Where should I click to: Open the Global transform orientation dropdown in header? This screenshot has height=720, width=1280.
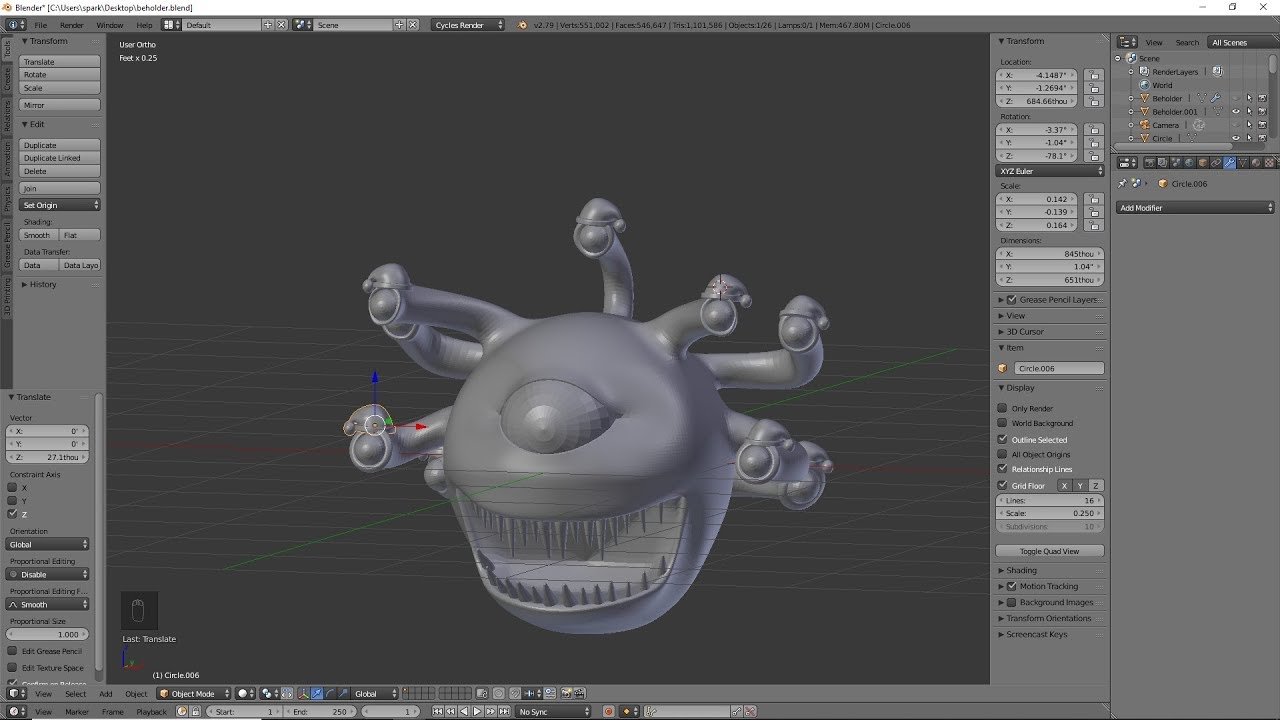pyautogui.click(x=375, y=693)
